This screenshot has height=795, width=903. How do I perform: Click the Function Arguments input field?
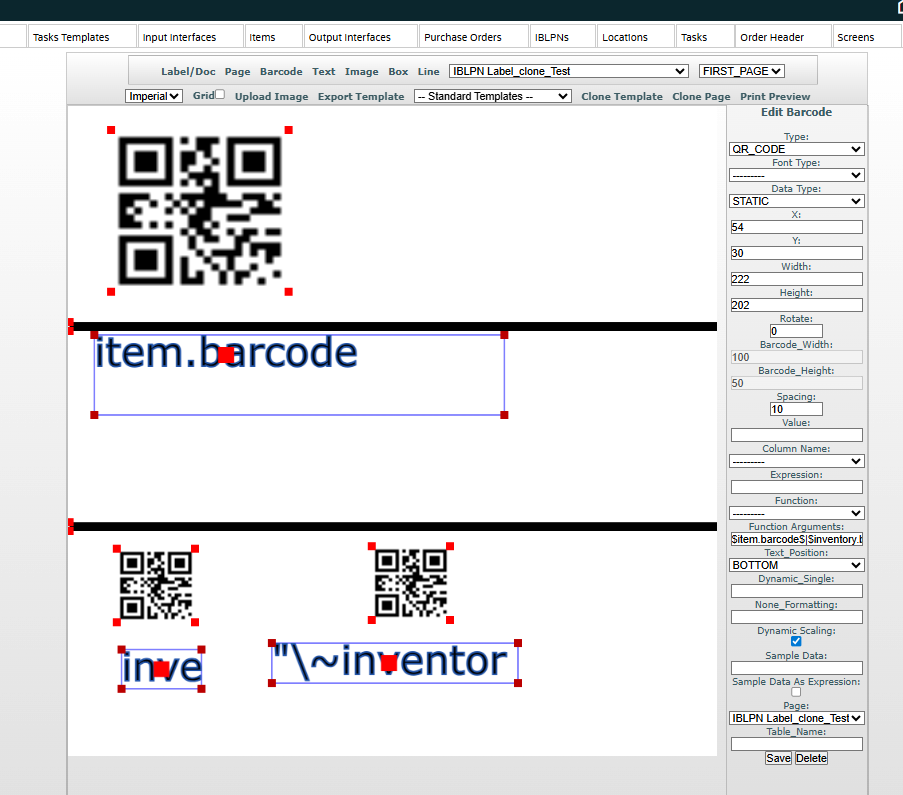[x=796, y=539]
